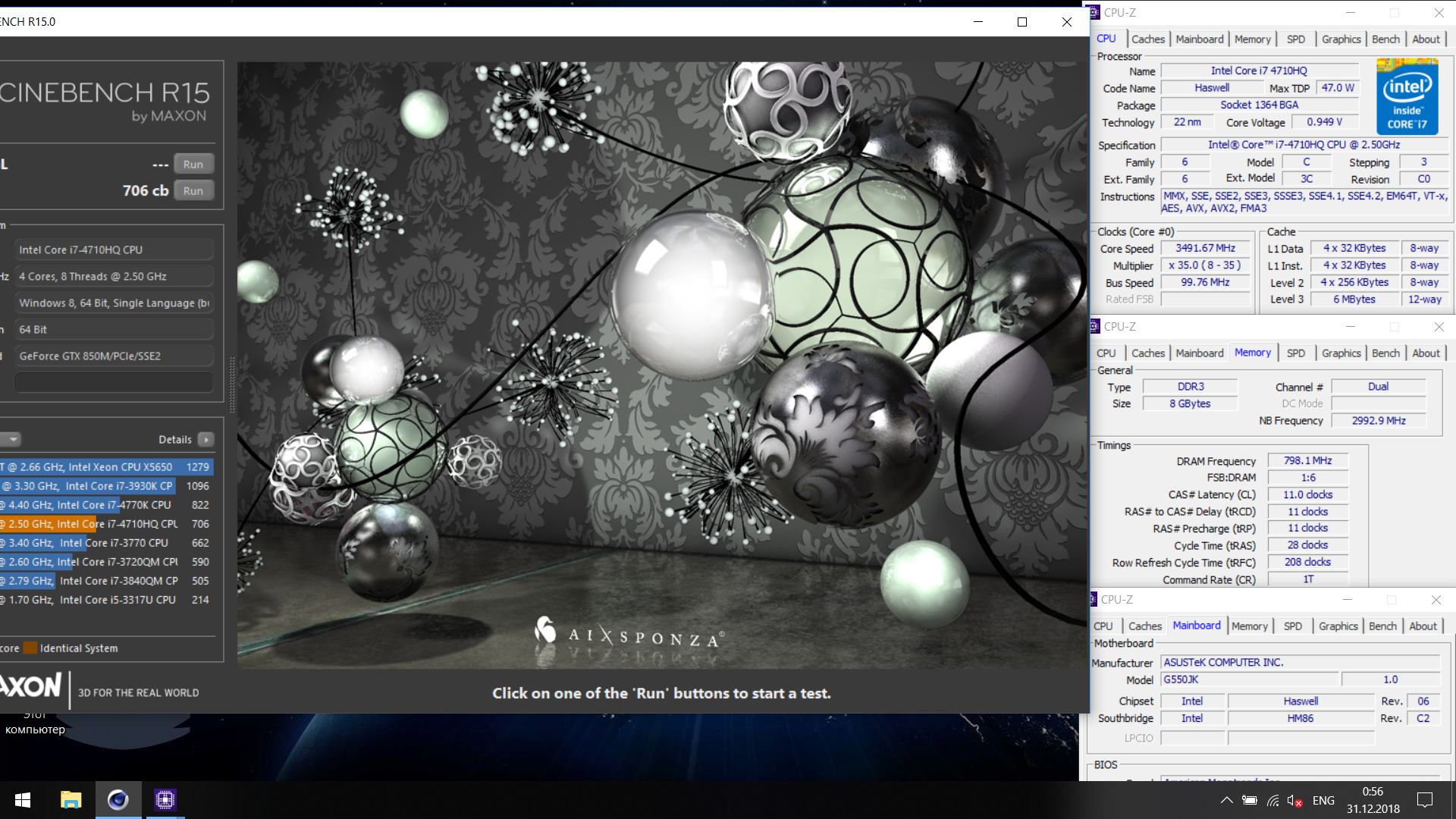
Task: Switch ENG input language indicator
Action: (x=1323, y=801)
